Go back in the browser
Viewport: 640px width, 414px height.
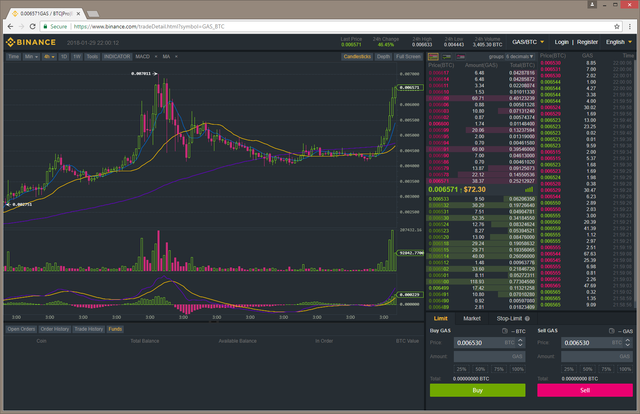pos(10,27)
